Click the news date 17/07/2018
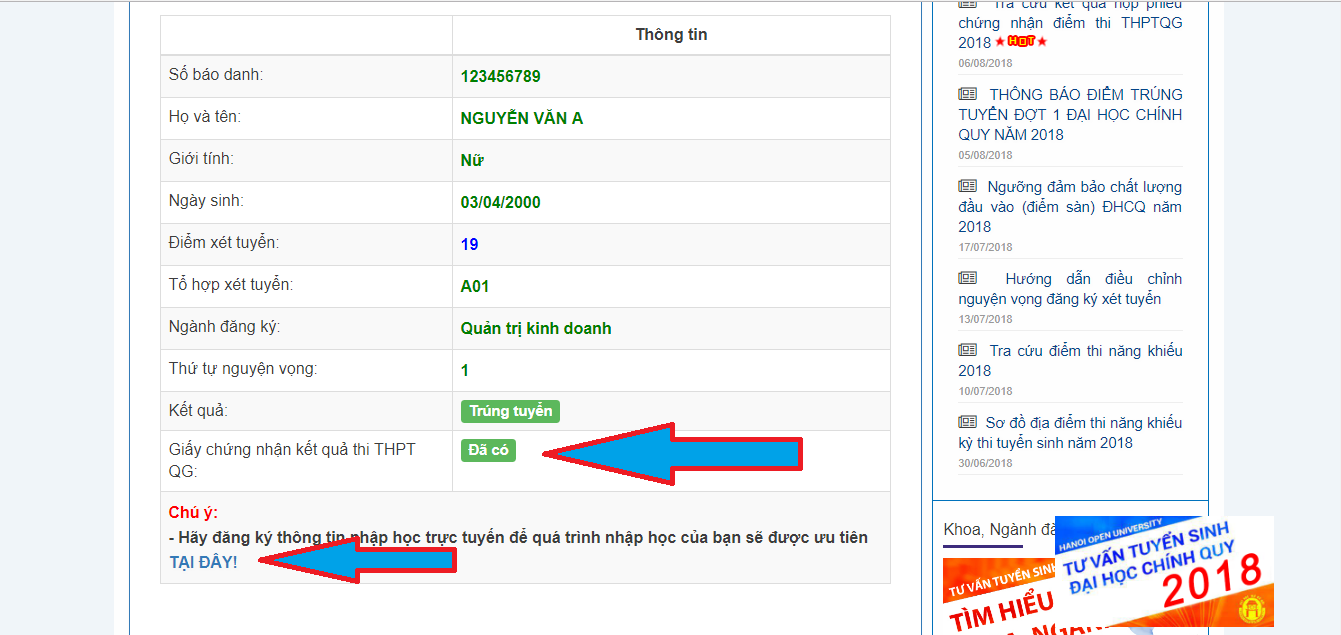 click(x=985, y=247)
